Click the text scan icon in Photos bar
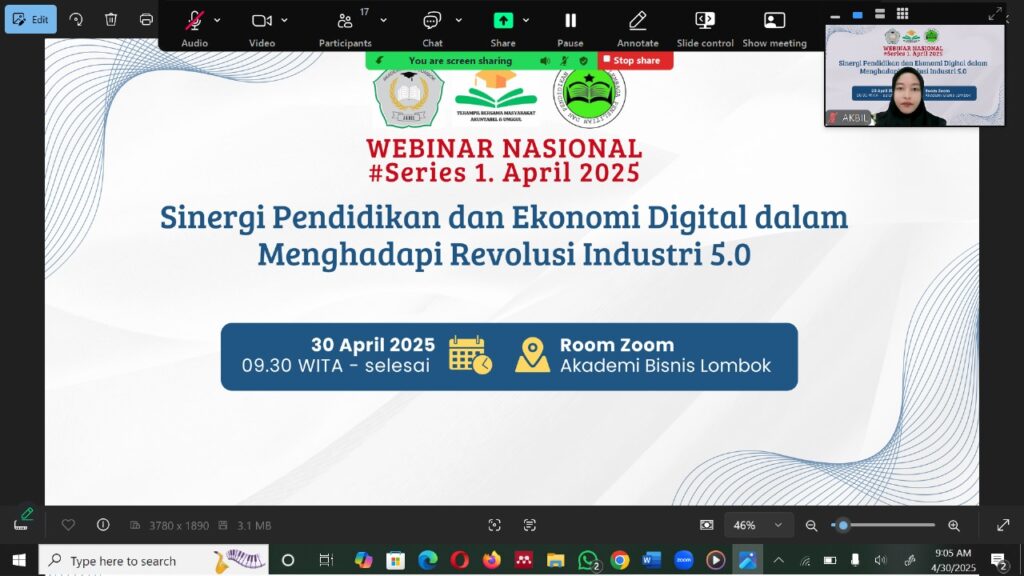Screen dimensions: 1024x576 click(x=530, y=525)
